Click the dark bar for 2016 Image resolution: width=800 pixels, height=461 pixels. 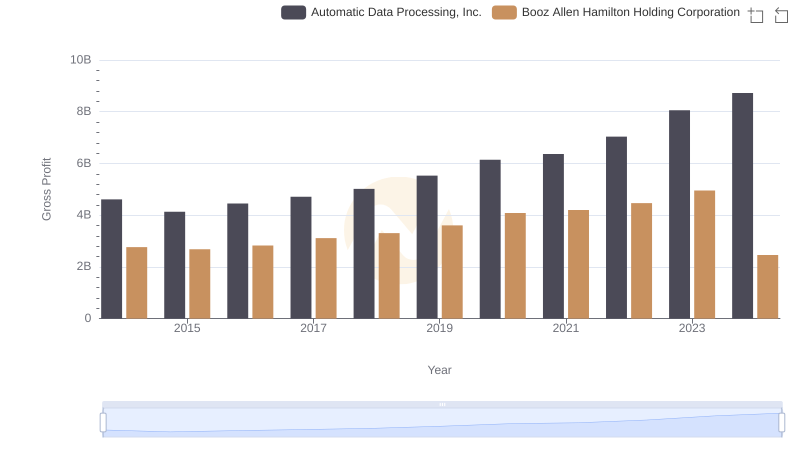(238, 261)
